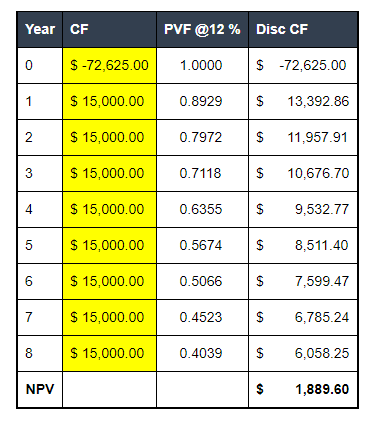Click the PVF value 0.5066
This screenshot has width=381, height=425.
click(x=201, y=281)
